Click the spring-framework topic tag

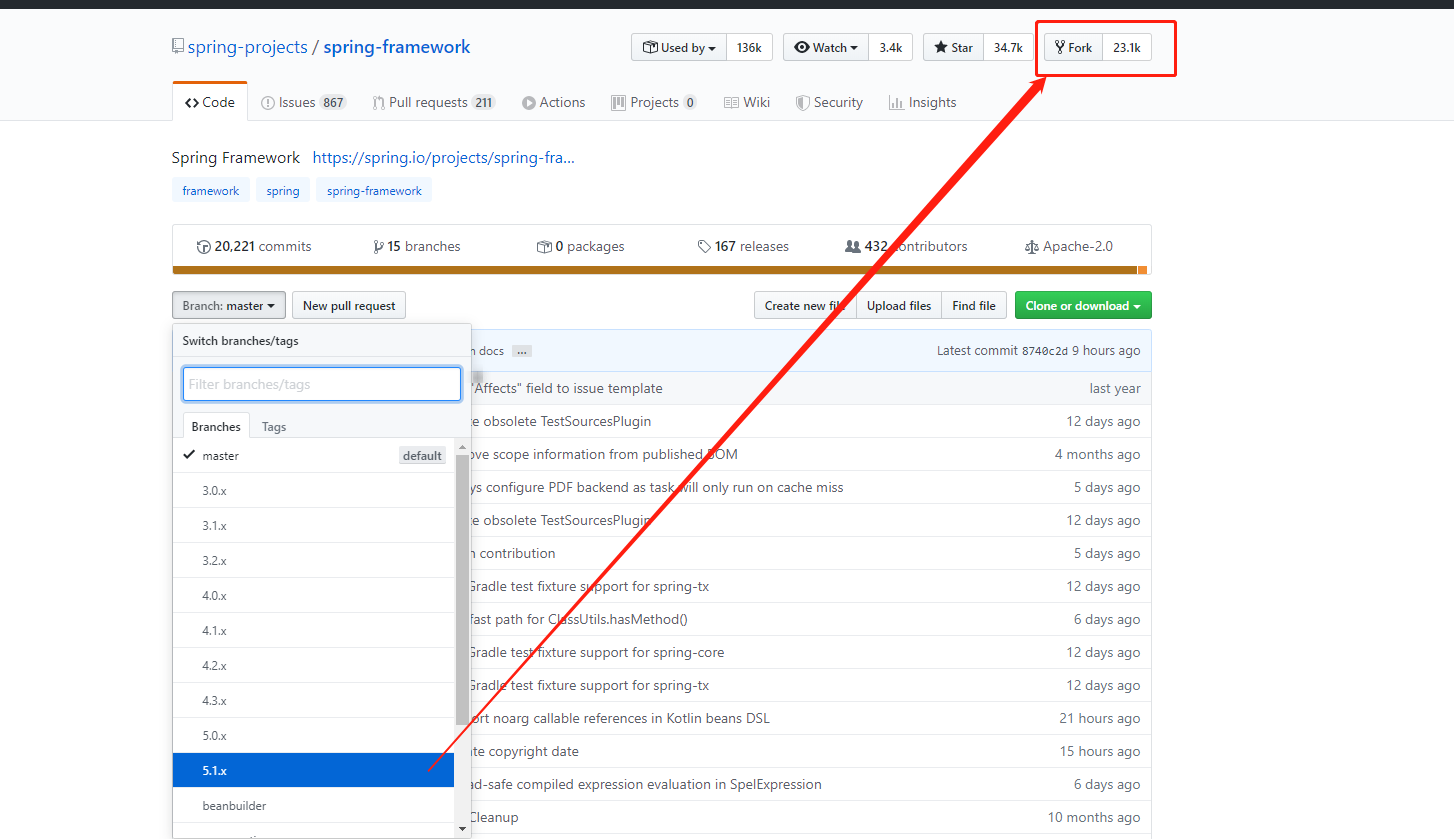point(374,190)
